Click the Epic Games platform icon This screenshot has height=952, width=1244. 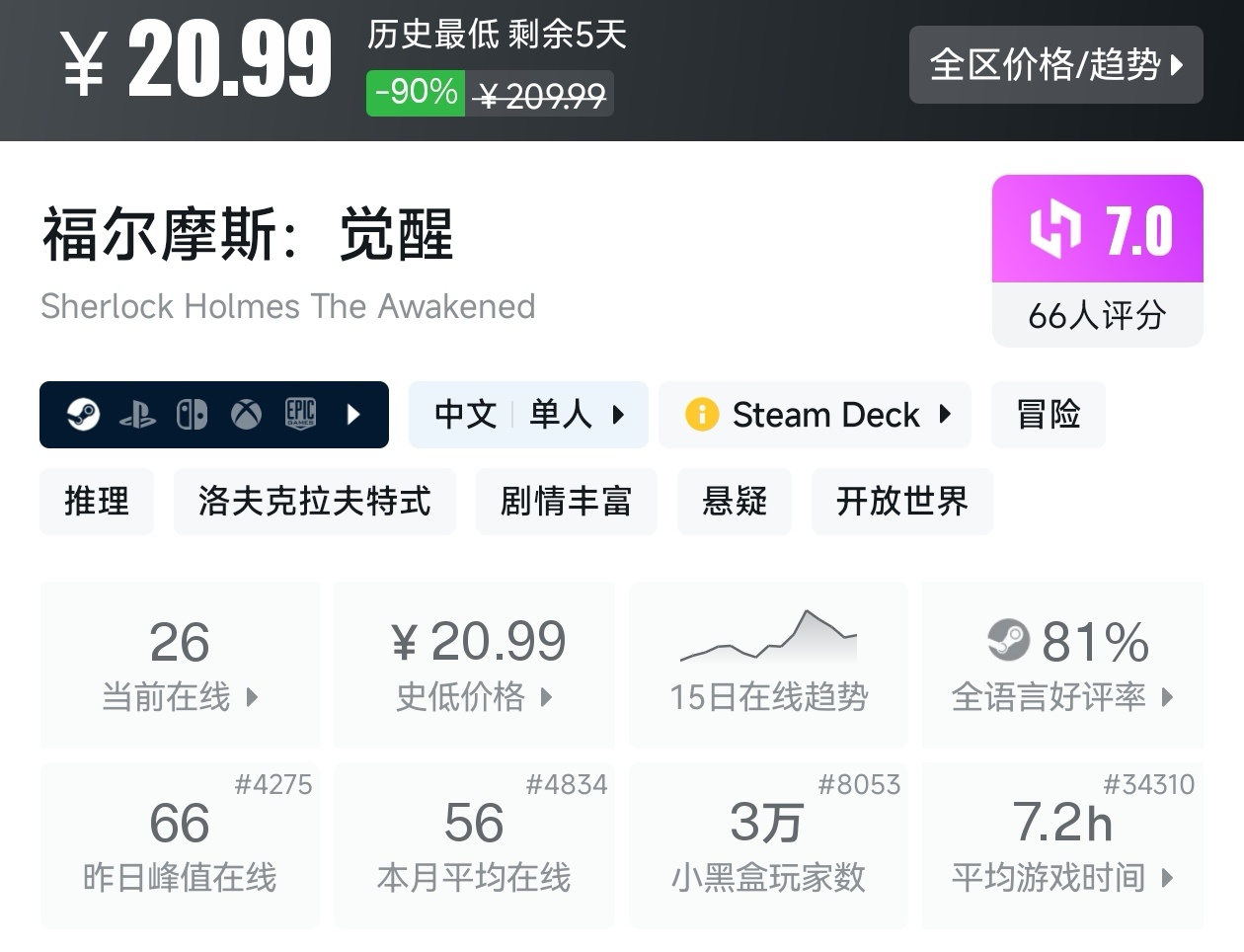click(300, 415)
